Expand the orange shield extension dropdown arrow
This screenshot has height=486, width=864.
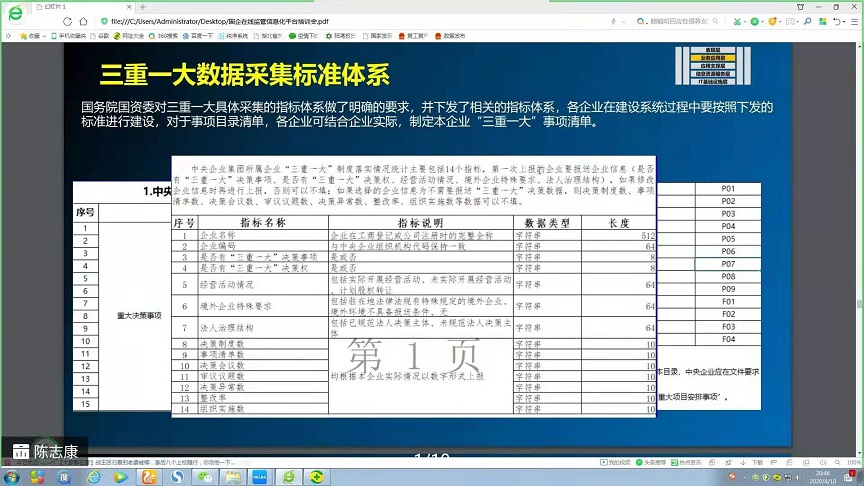point(780,21)
